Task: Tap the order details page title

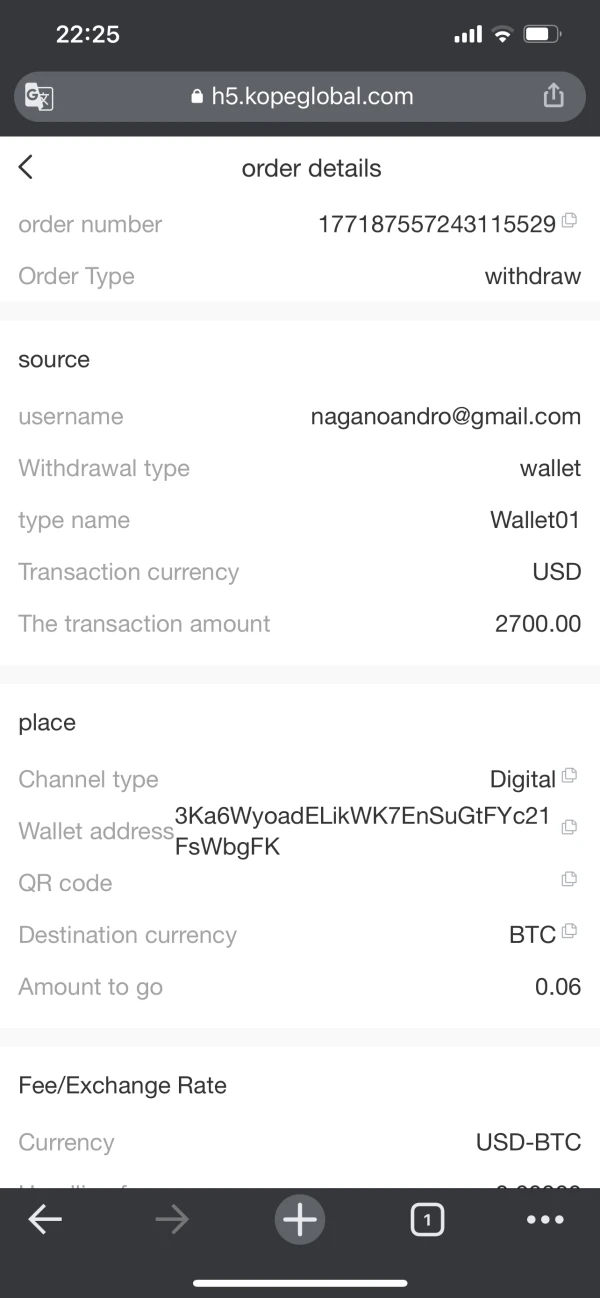Action: click(311, 168)
